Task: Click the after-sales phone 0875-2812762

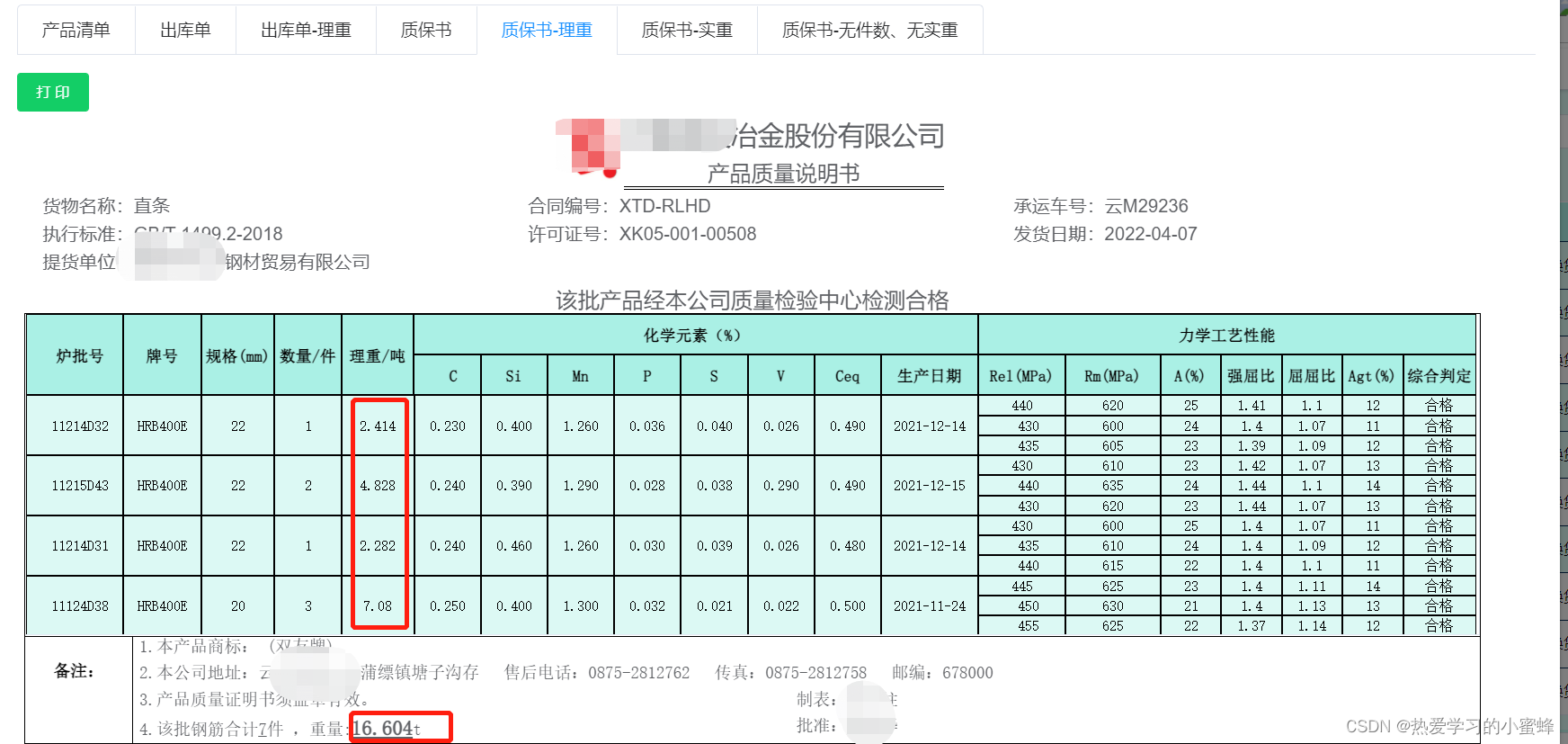Action: tap(639, 672)
